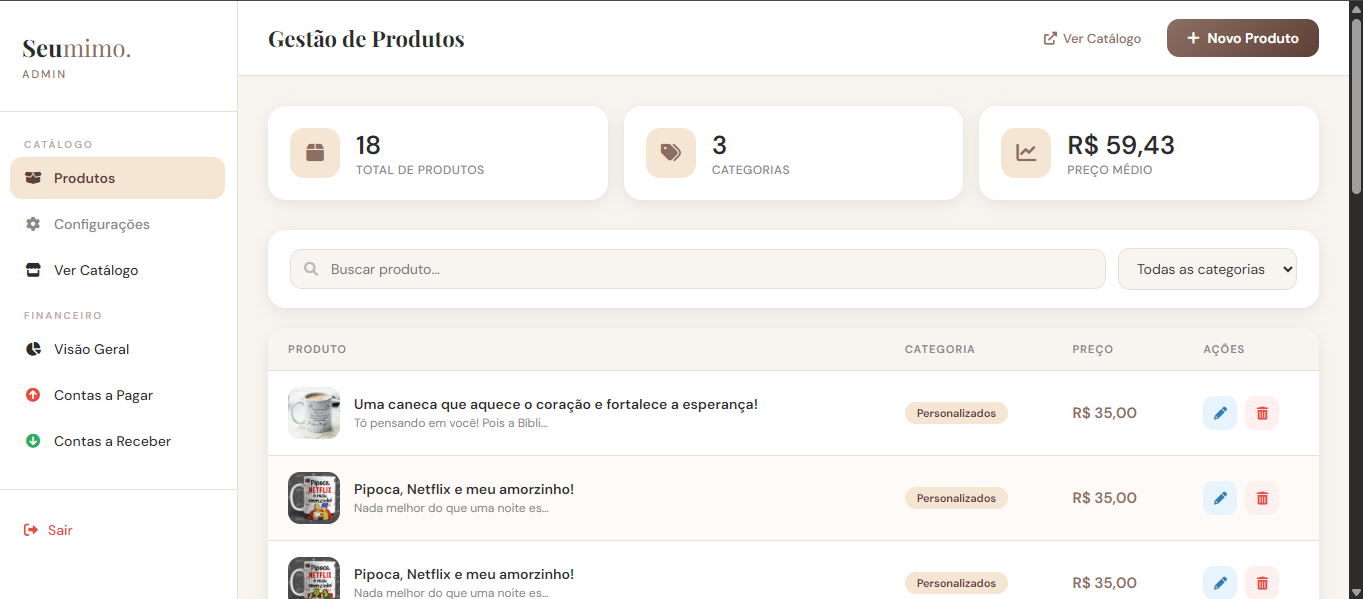Click the CATEGORIA column header
The image size is (1363, 599).
[940, 349]
